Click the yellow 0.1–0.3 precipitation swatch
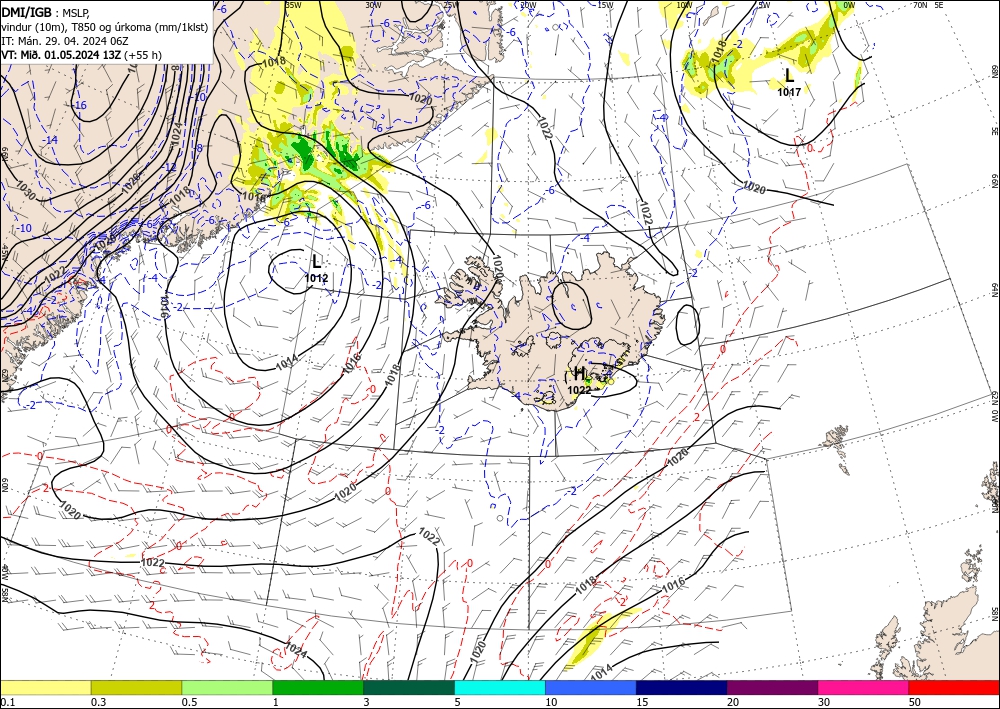 (x=45, y=687)
